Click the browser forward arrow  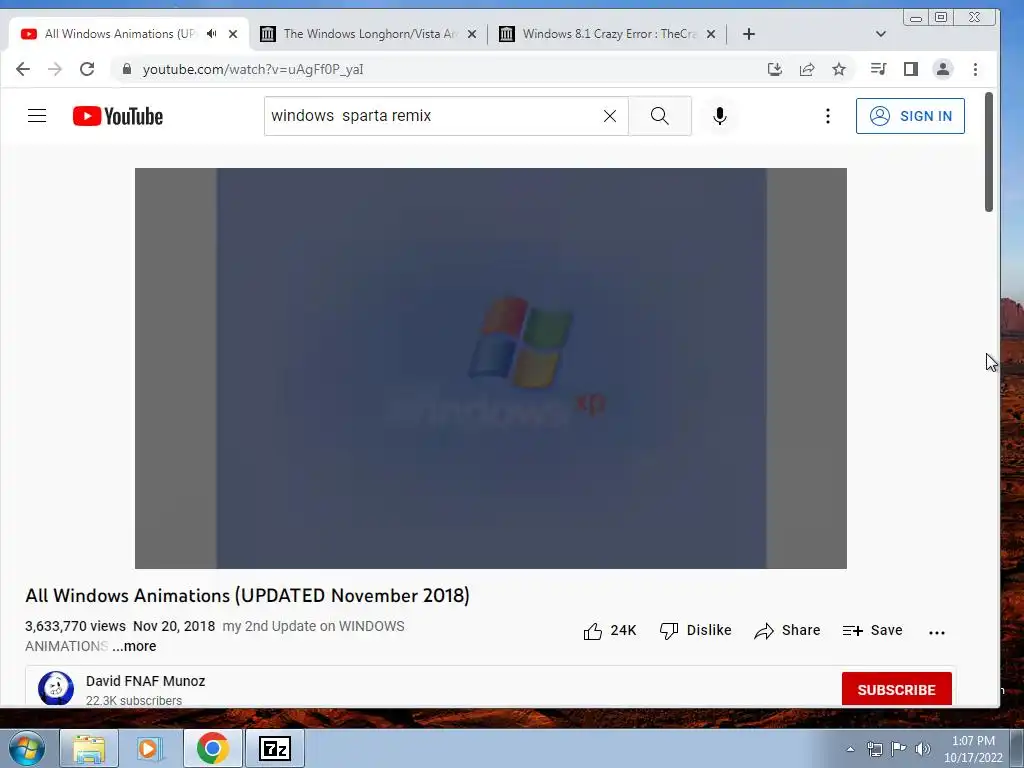tap(55, 69)
